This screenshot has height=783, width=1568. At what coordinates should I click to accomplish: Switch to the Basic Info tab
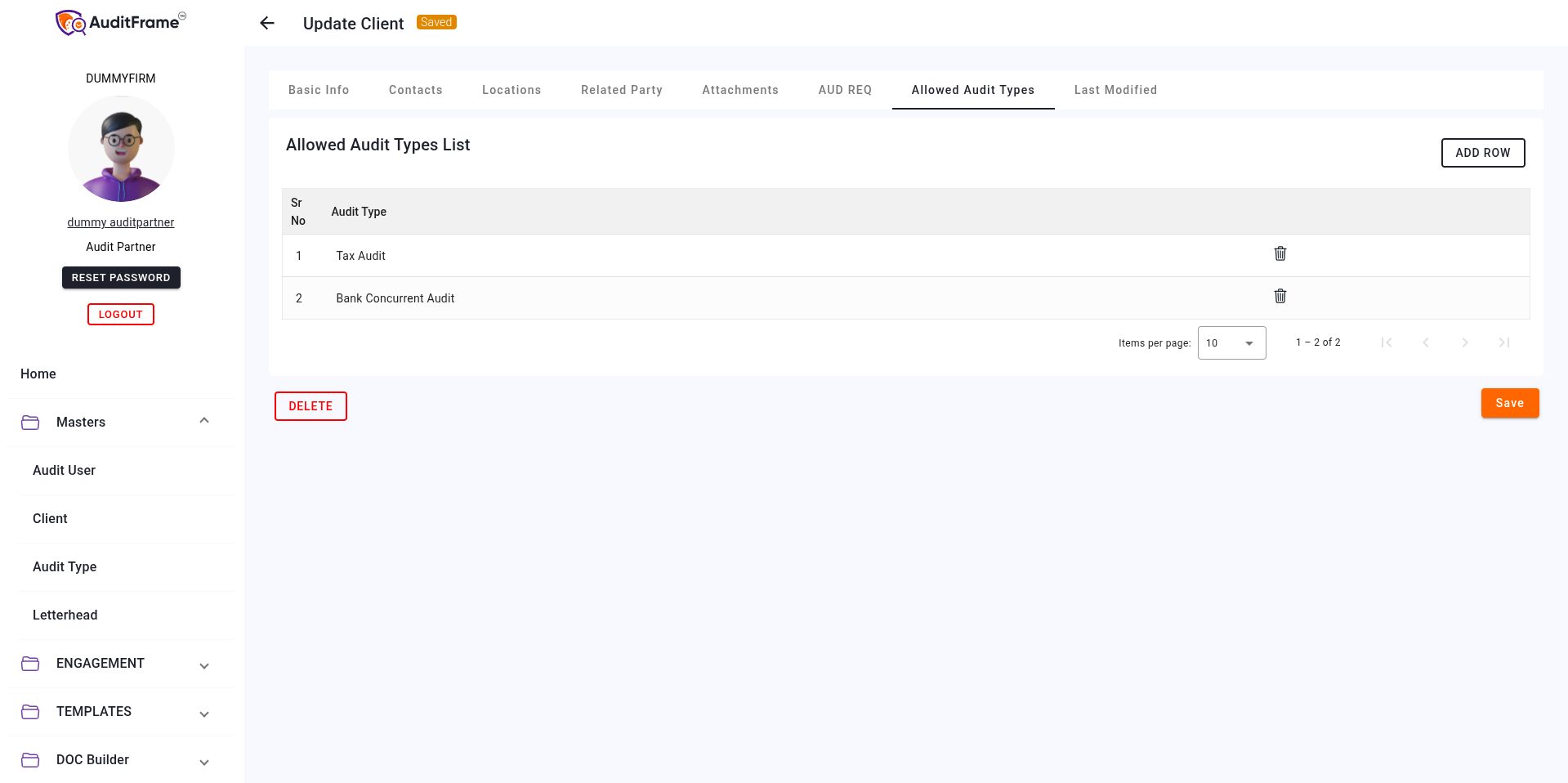click(319, 90)
